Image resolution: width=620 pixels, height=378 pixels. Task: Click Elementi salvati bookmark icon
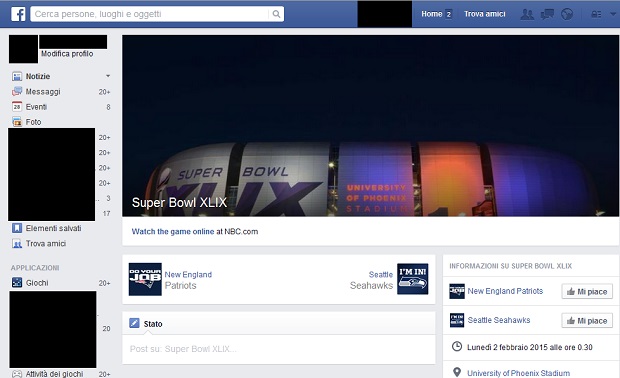[17, 228]
